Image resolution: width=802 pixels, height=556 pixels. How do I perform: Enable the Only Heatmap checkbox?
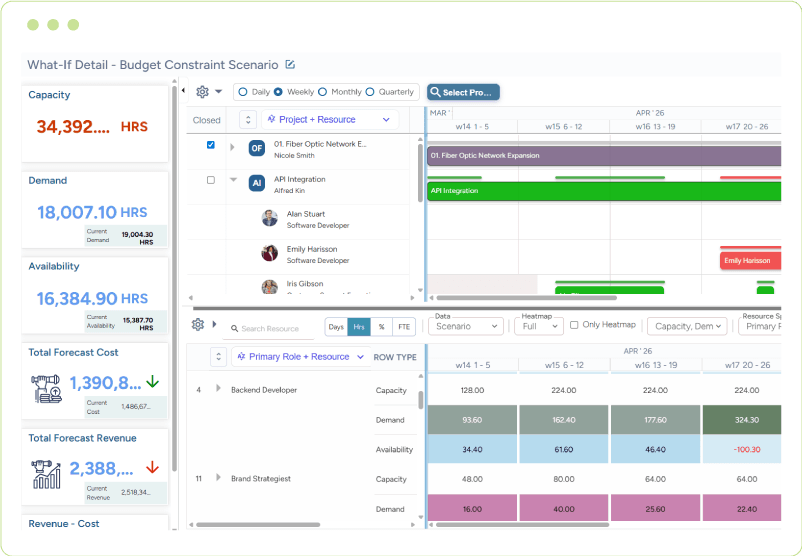click(574, 325)
